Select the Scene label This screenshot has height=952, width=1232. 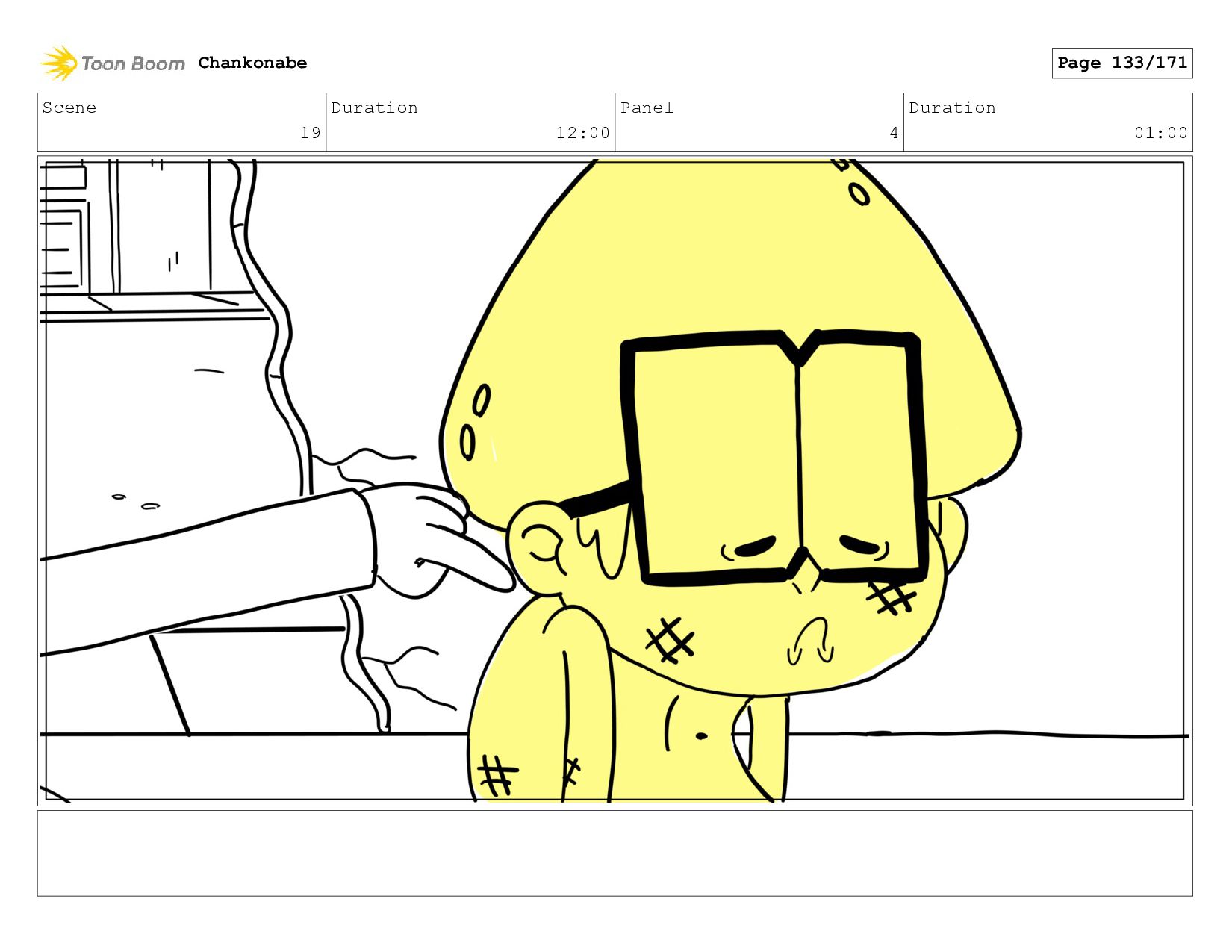(x=69, y=108)
